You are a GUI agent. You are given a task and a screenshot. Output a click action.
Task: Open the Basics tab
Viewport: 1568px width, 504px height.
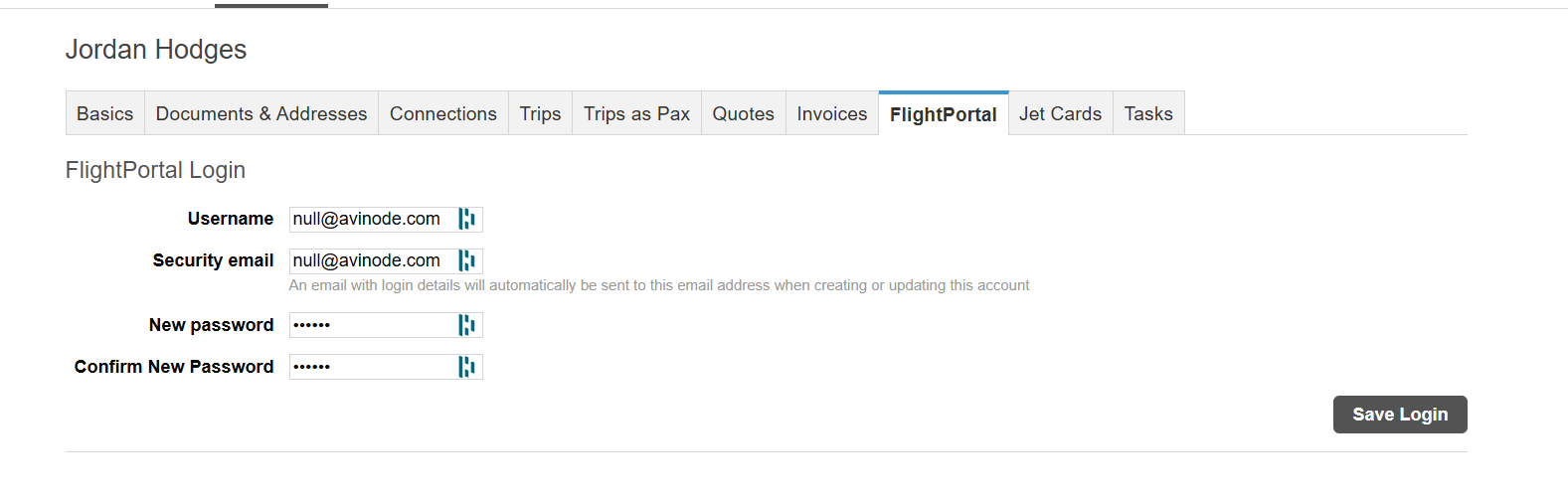point(104,114)
